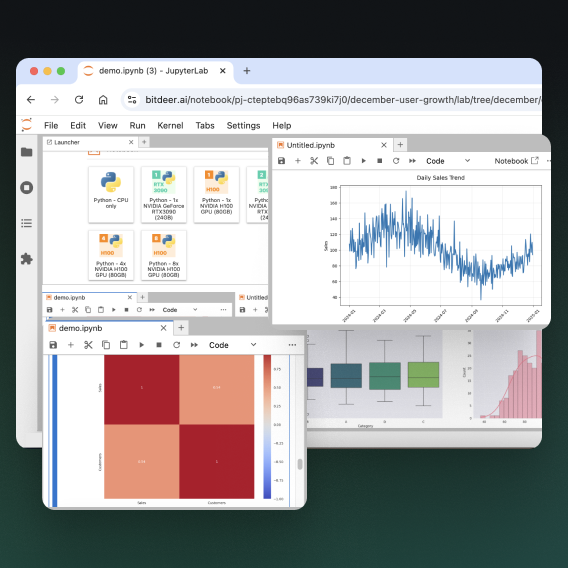
Task: Go to browser home page
Action: point(103,100)
